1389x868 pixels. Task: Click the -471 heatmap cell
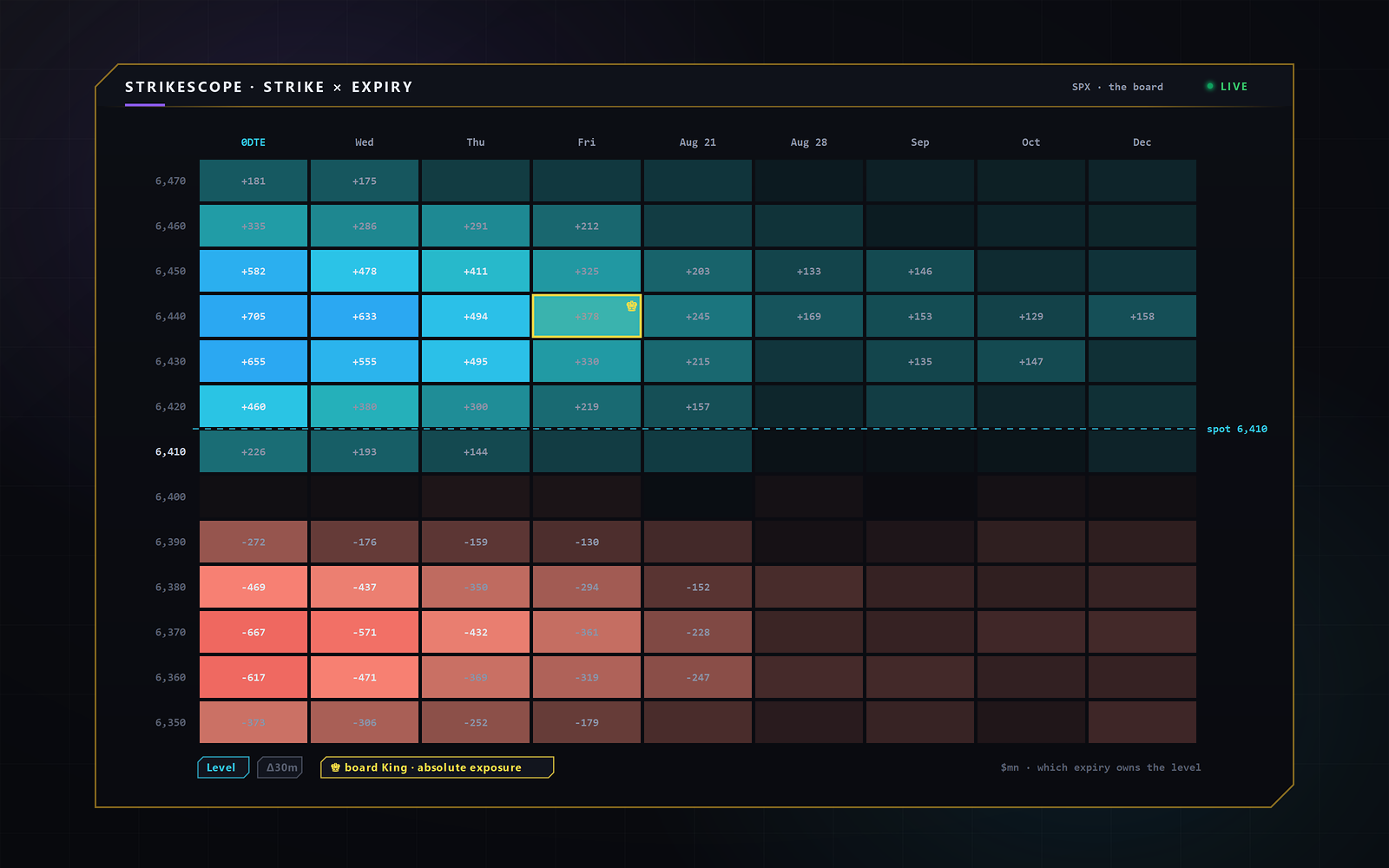coord(365,677)
